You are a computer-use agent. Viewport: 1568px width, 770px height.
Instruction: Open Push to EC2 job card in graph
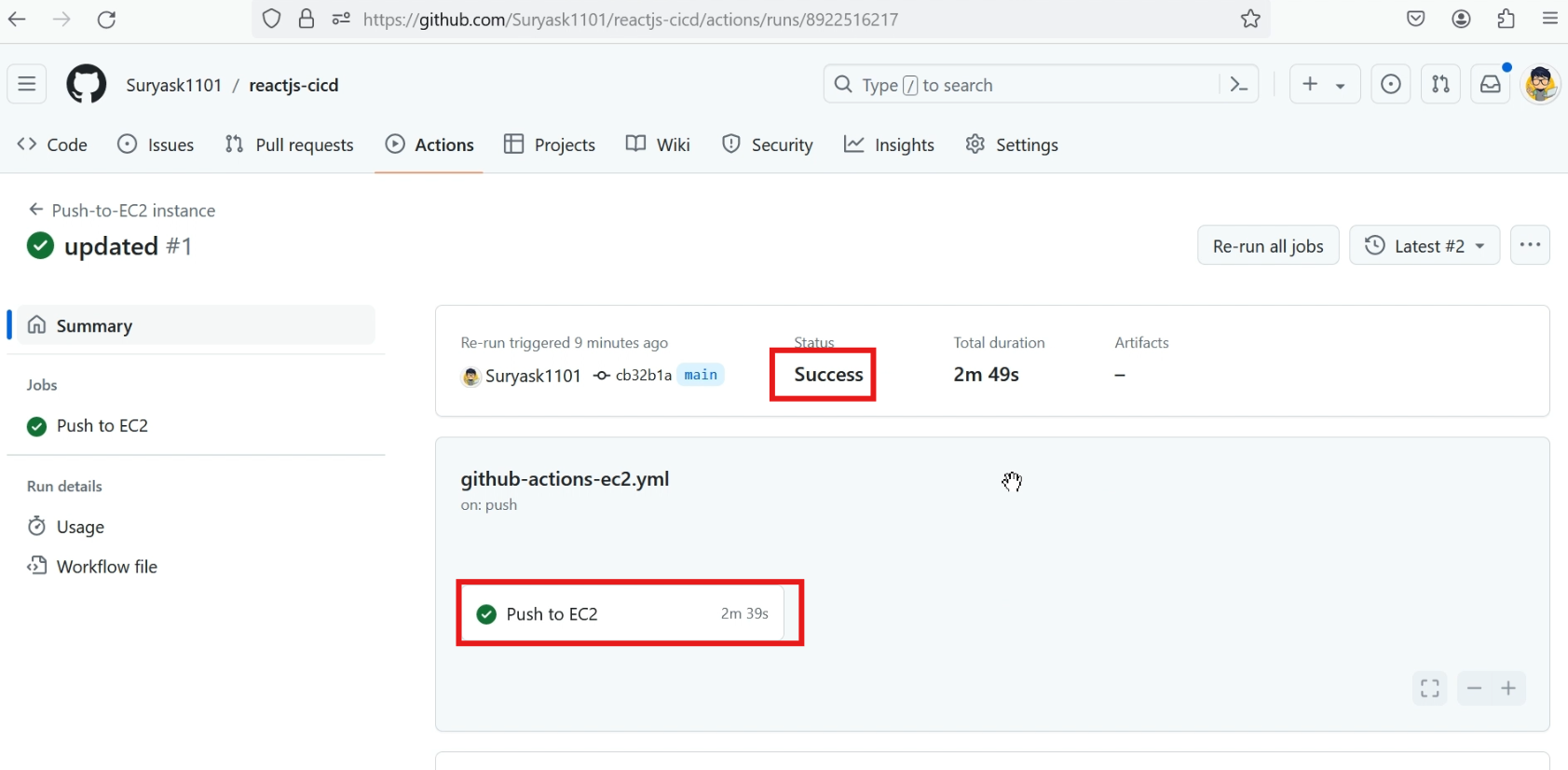point(622,613)
